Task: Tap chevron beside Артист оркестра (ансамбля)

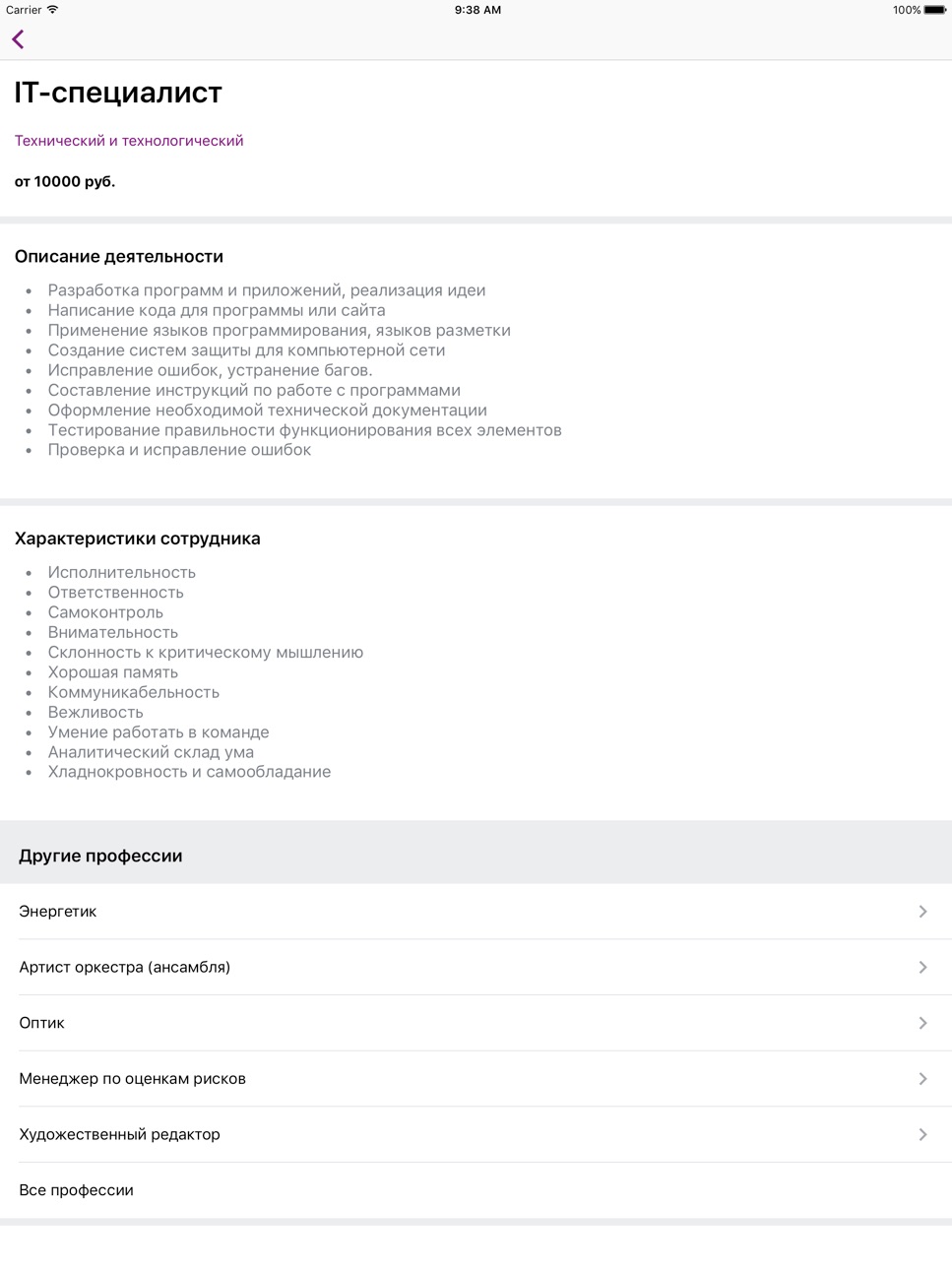Action: click(922, 967)
